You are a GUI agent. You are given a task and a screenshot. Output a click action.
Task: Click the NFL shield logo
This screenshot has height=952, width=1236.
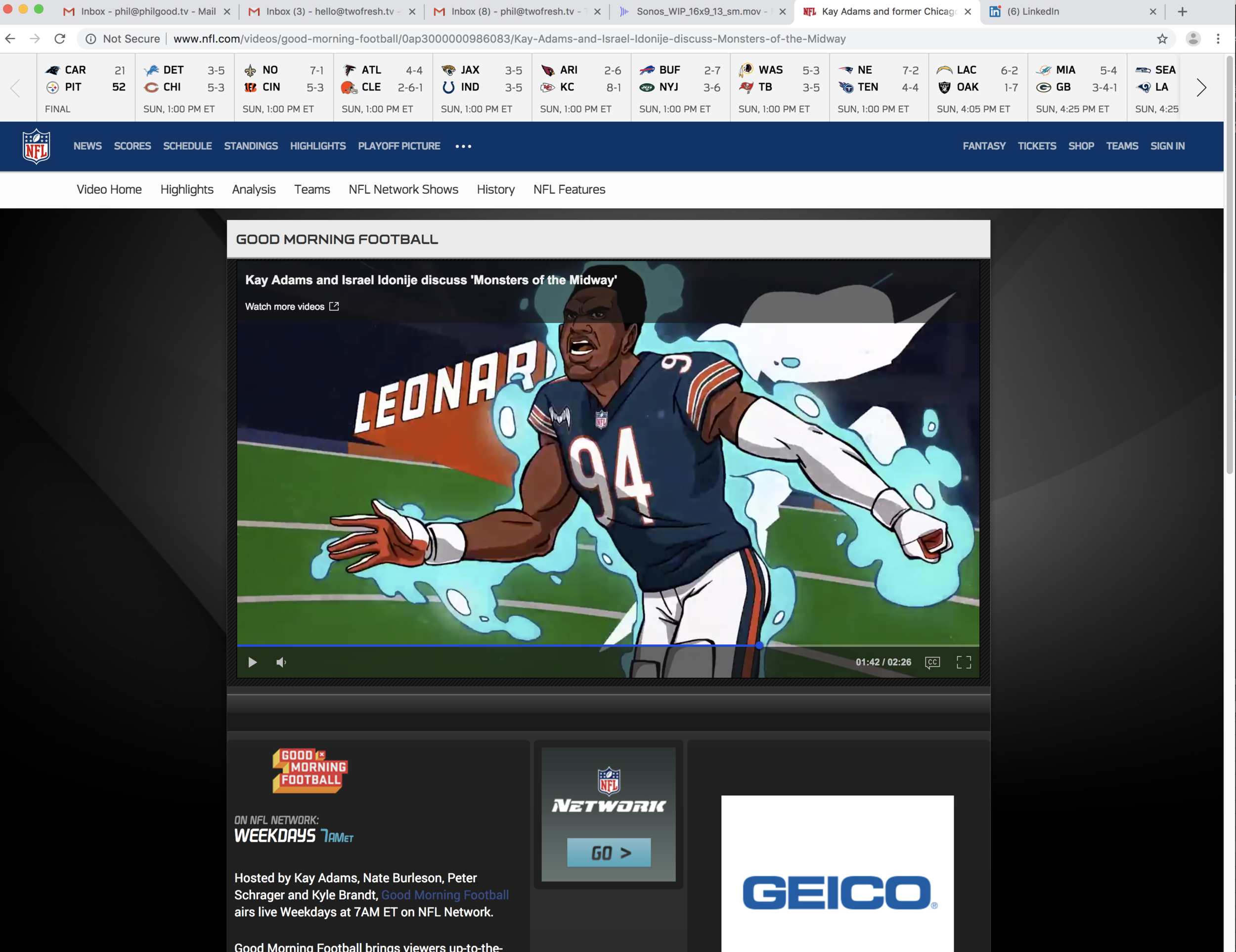(x=36, y=146)
